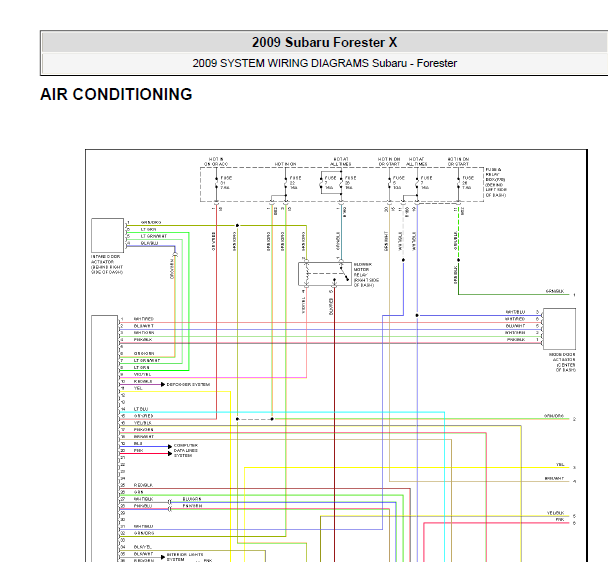The width and height of the screenshot is (608, 562).
Task: Click the "HOT IN ON" header above Fuse 22
Action: (x=285, y=164)
